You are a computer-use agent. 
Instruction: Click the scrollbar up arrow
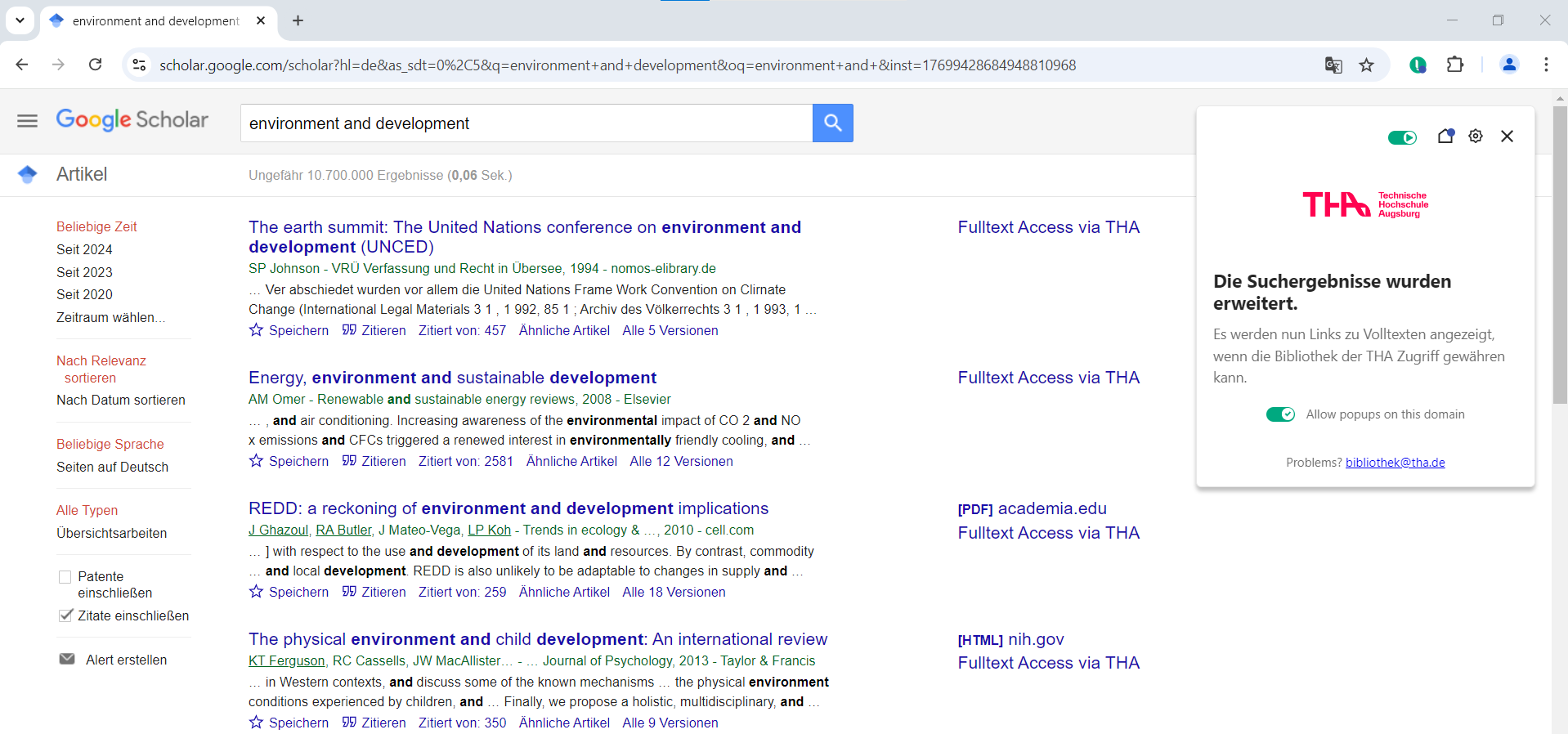[x=1560, y=98]
